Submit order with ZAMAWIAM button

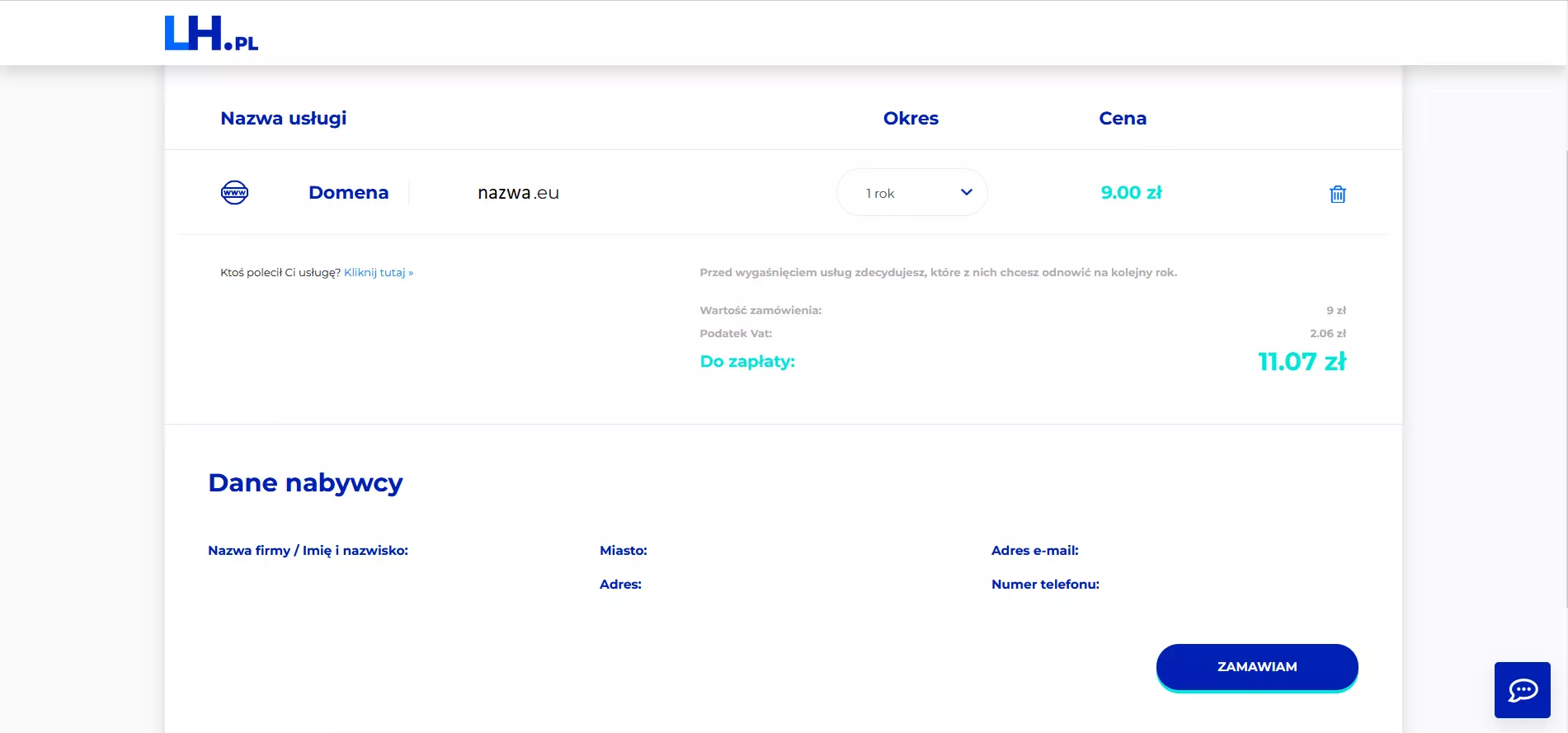(x=1257, y=667)
